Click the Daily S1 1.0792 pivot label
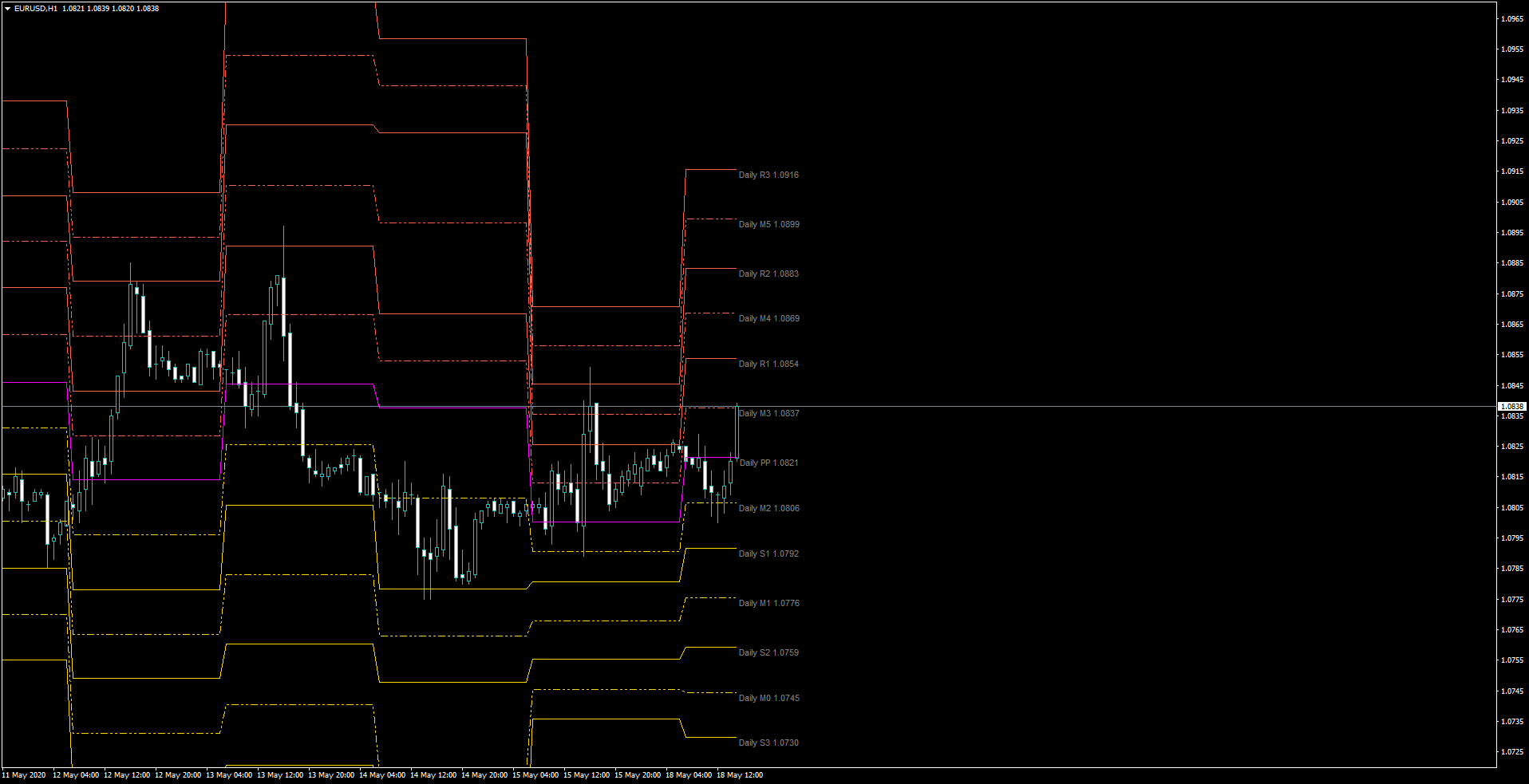This screenshot has width=1529, height=784. point(768,554)
